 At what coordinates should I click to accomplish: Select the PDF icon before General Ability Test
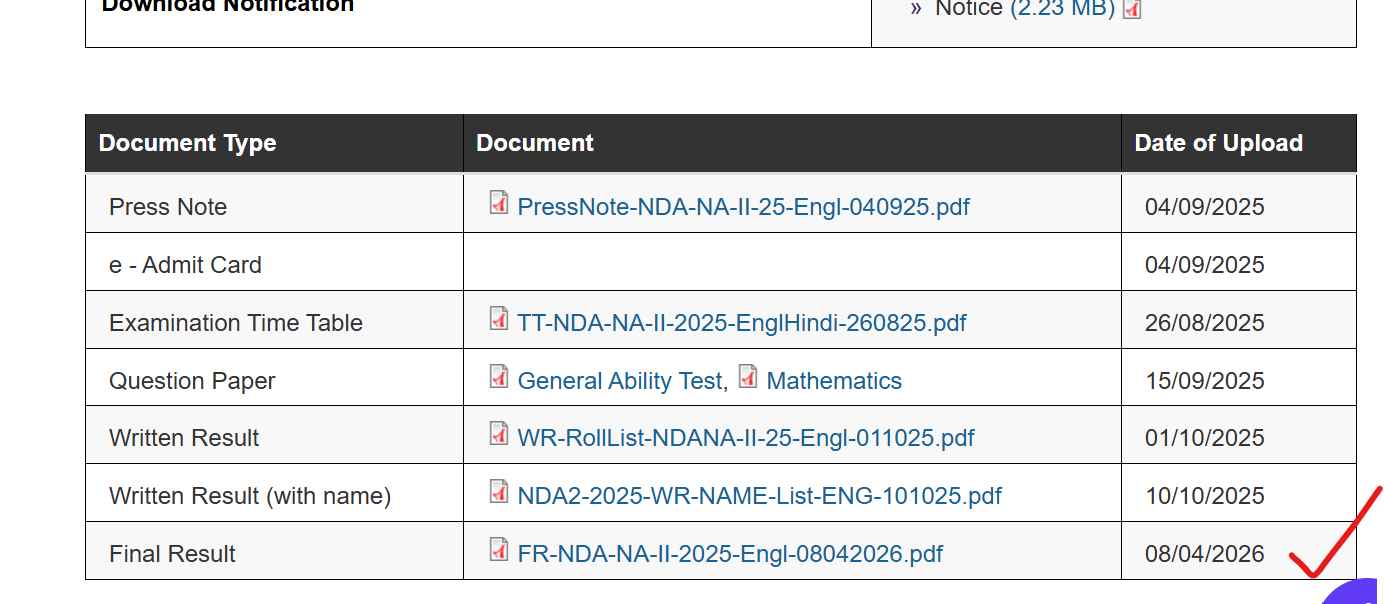499,377
